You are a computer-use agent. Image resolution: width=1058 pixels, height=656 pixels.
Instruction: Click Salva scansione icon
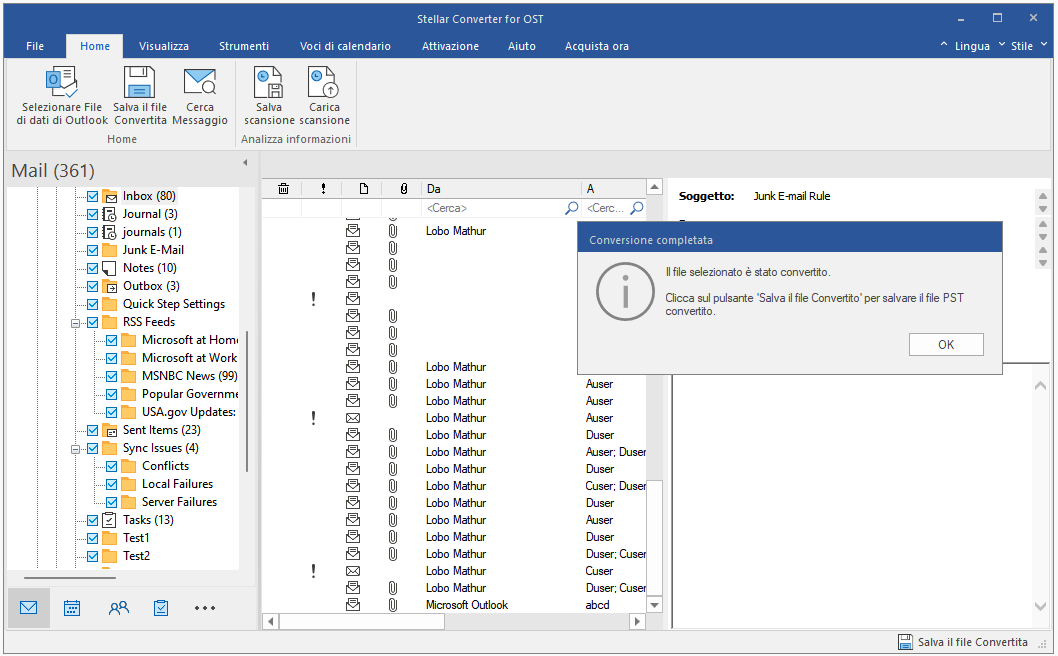tap(269, 84)
